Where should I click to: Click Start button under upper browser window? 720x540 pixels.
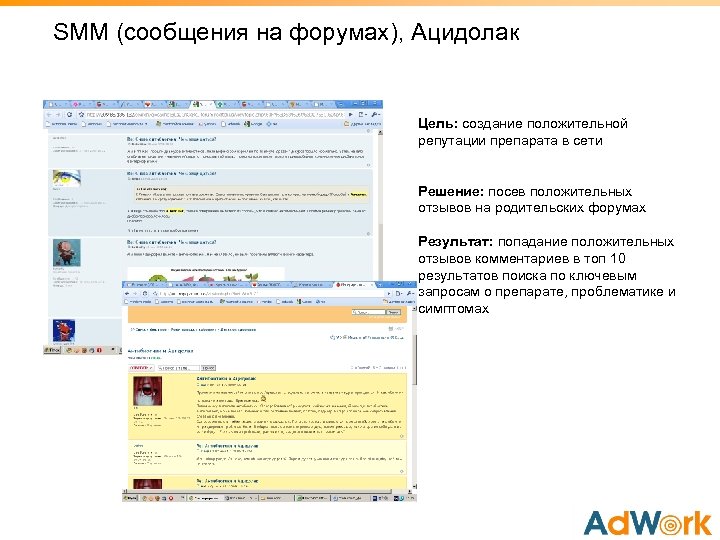(x=52, y=350)
